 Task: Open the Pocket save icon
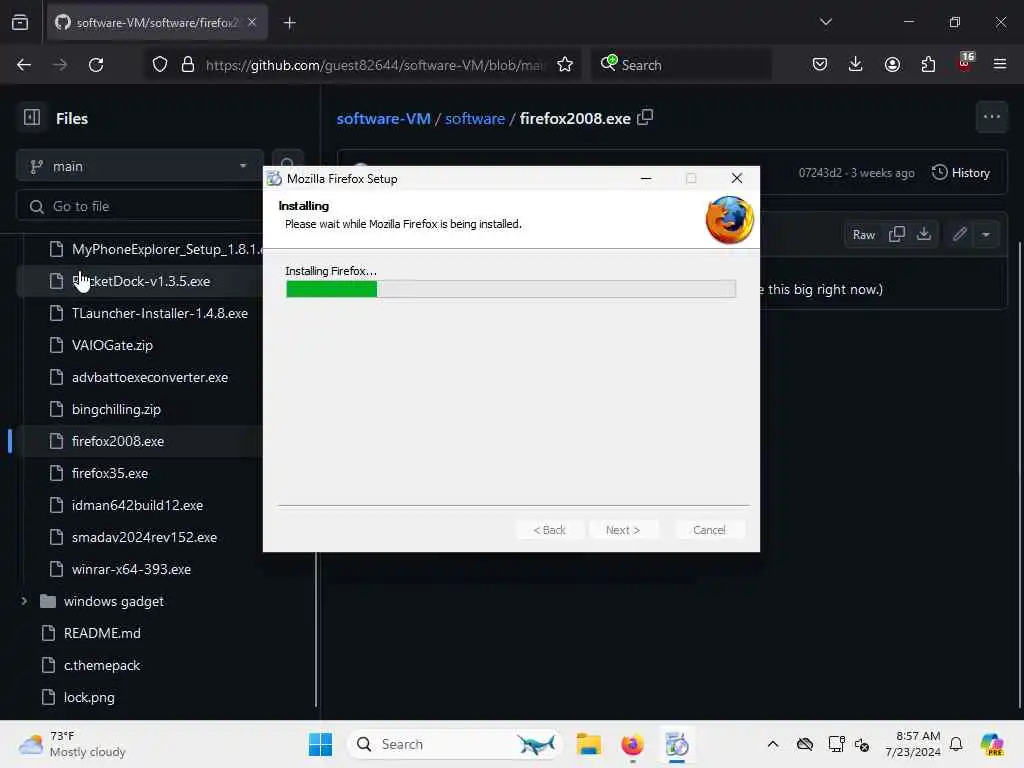pyautogui.click(x=820, y=65)
